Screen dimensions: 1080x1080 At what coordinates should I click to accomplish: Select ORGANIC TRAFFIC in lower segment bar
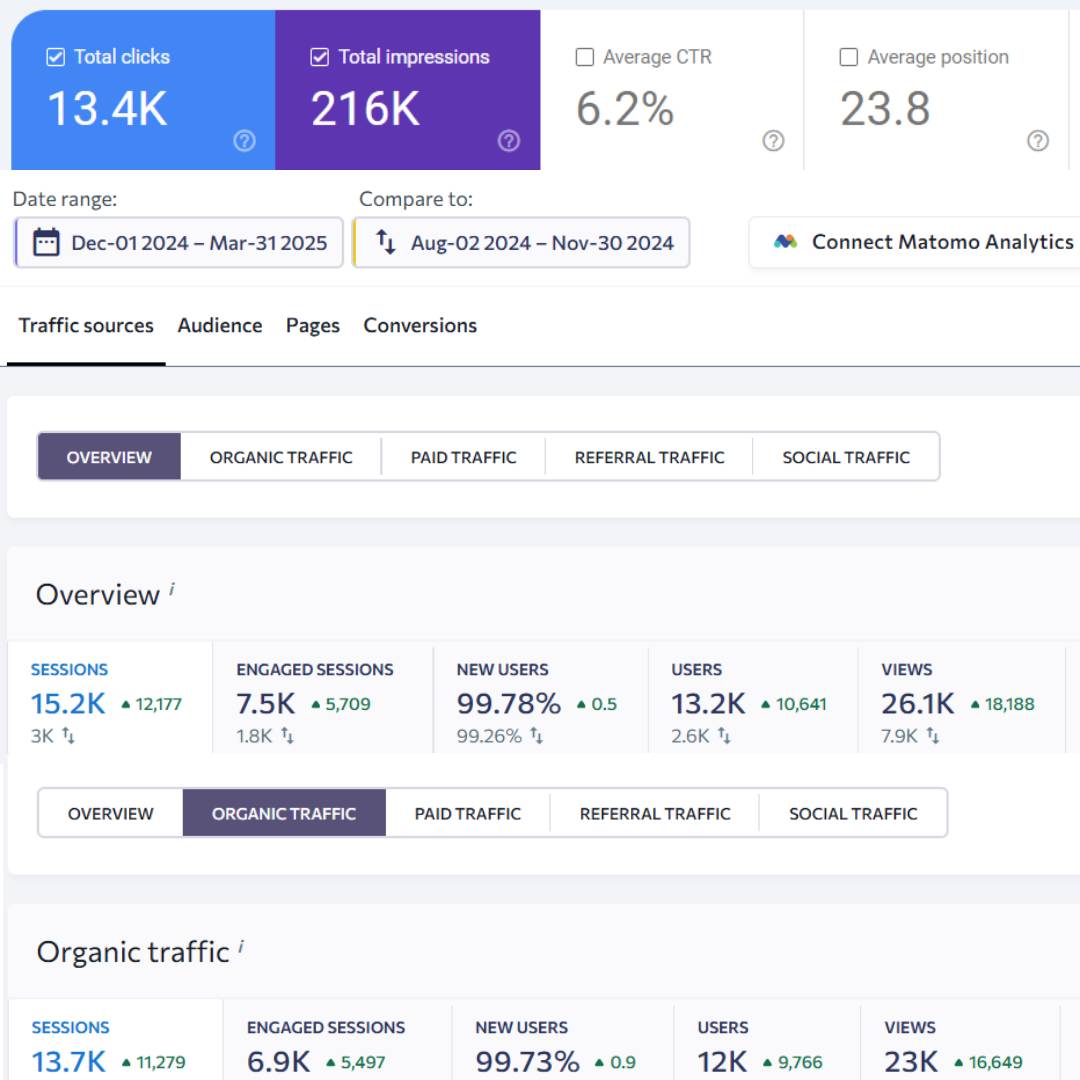284,813
